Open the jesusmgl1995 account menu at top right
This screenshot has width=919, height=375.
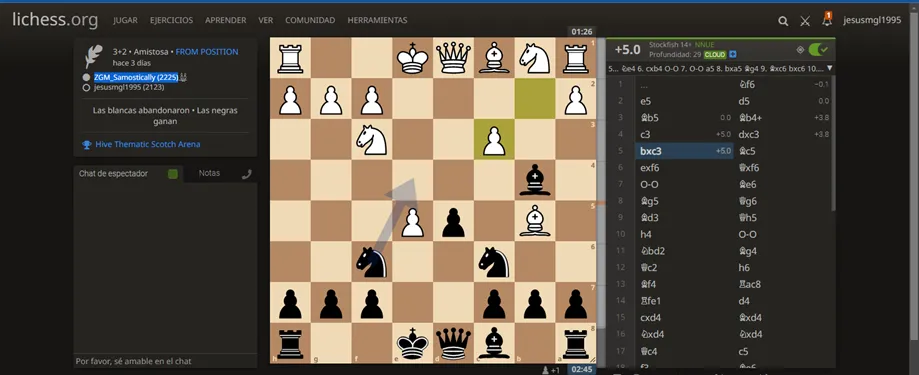tap(872, 21)
